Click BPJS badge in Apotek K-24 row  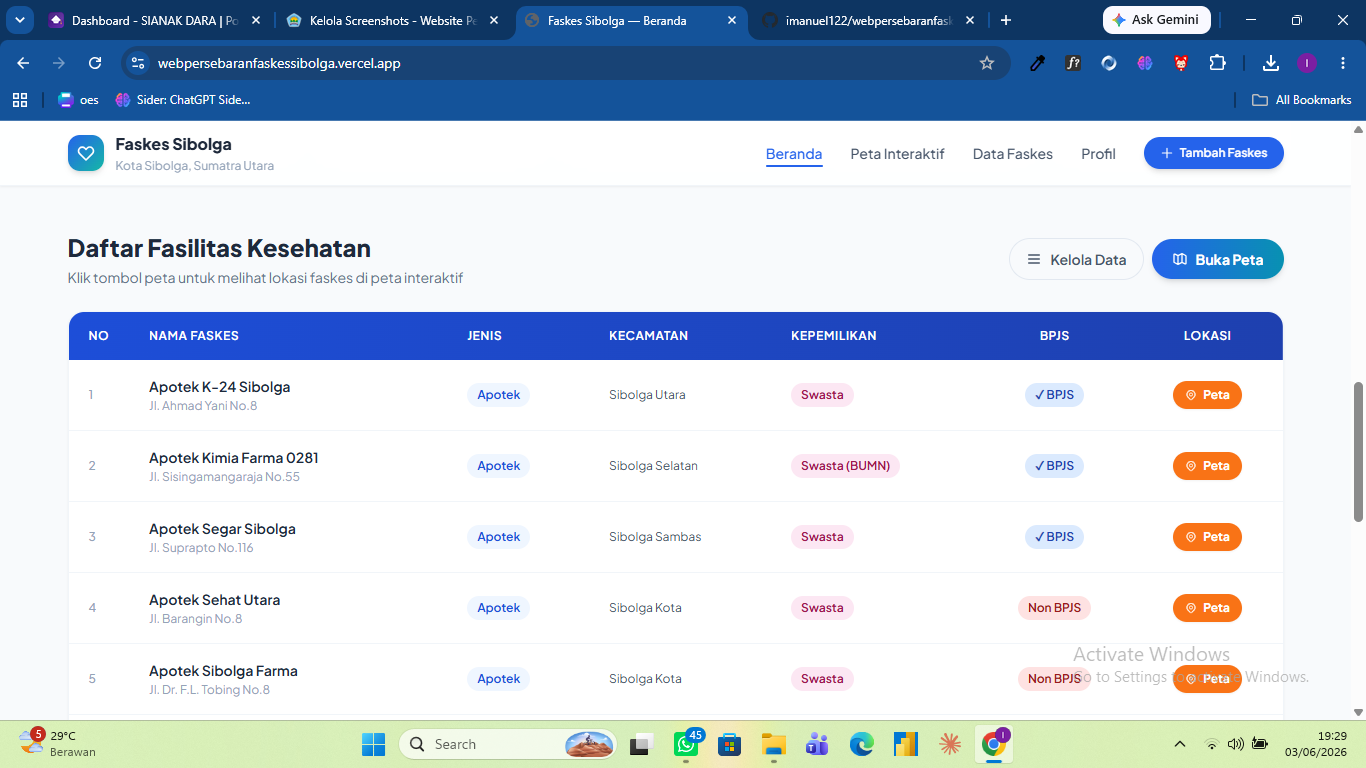1054,395
